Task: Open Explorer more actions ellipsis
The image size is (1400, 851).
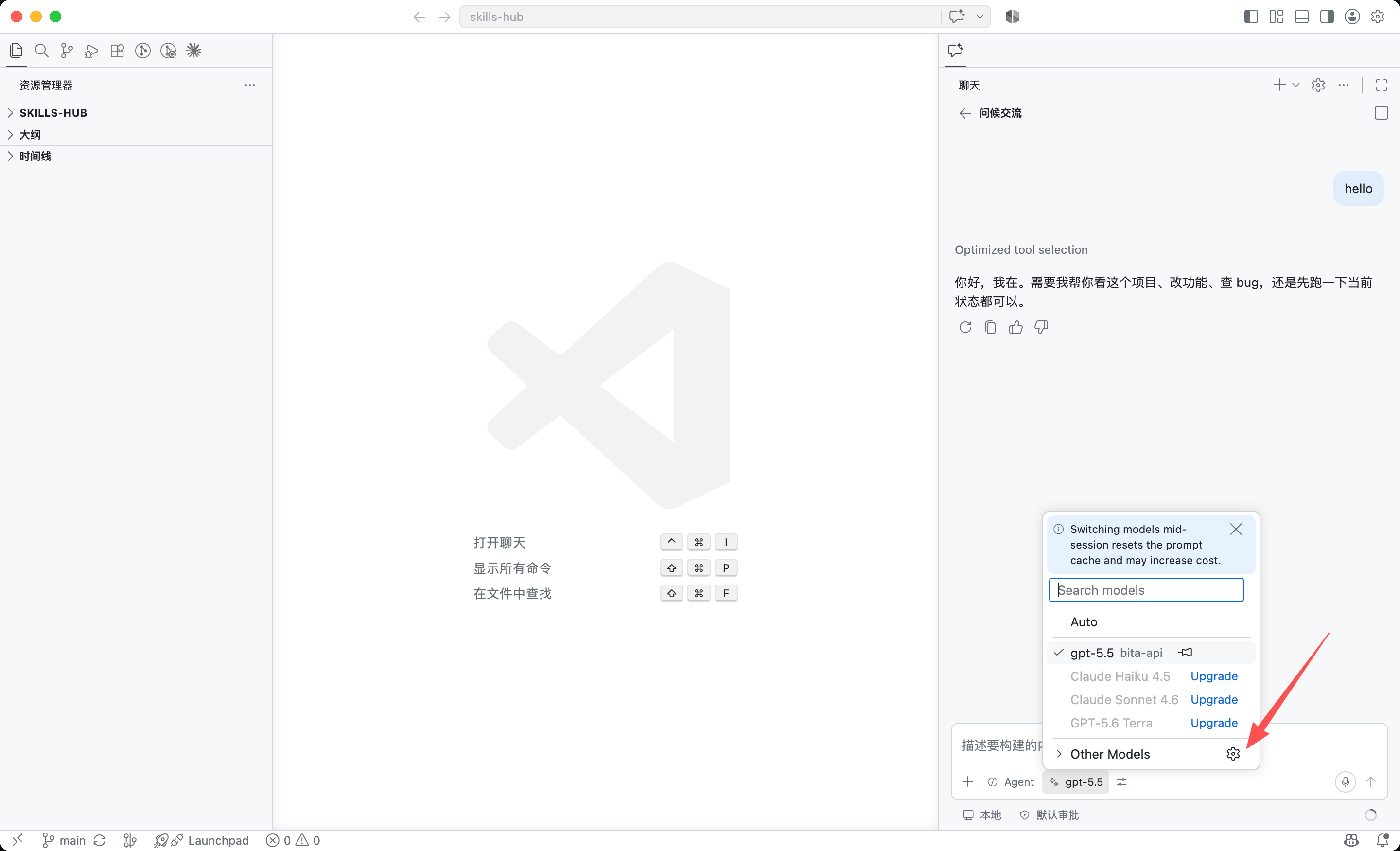Action: click(249, 85)
